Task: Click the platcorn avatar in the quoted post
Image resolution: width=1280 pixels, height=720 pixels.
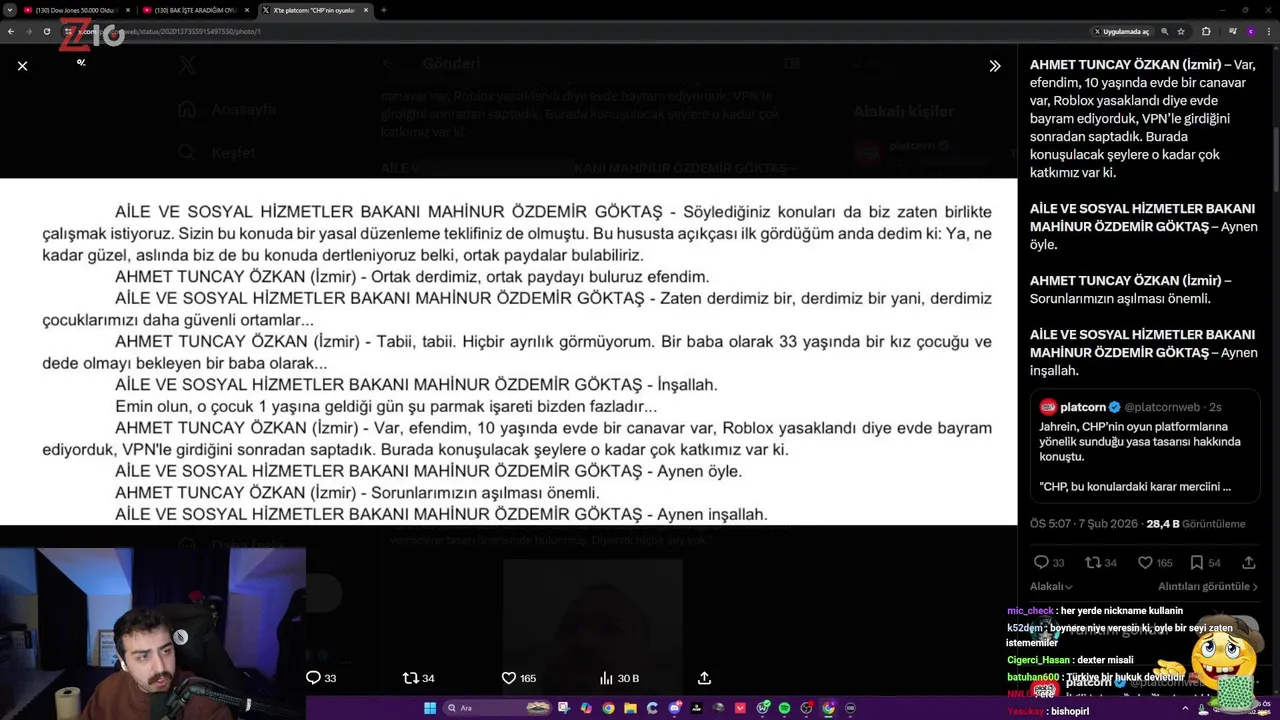Action: pos(1048,407)
